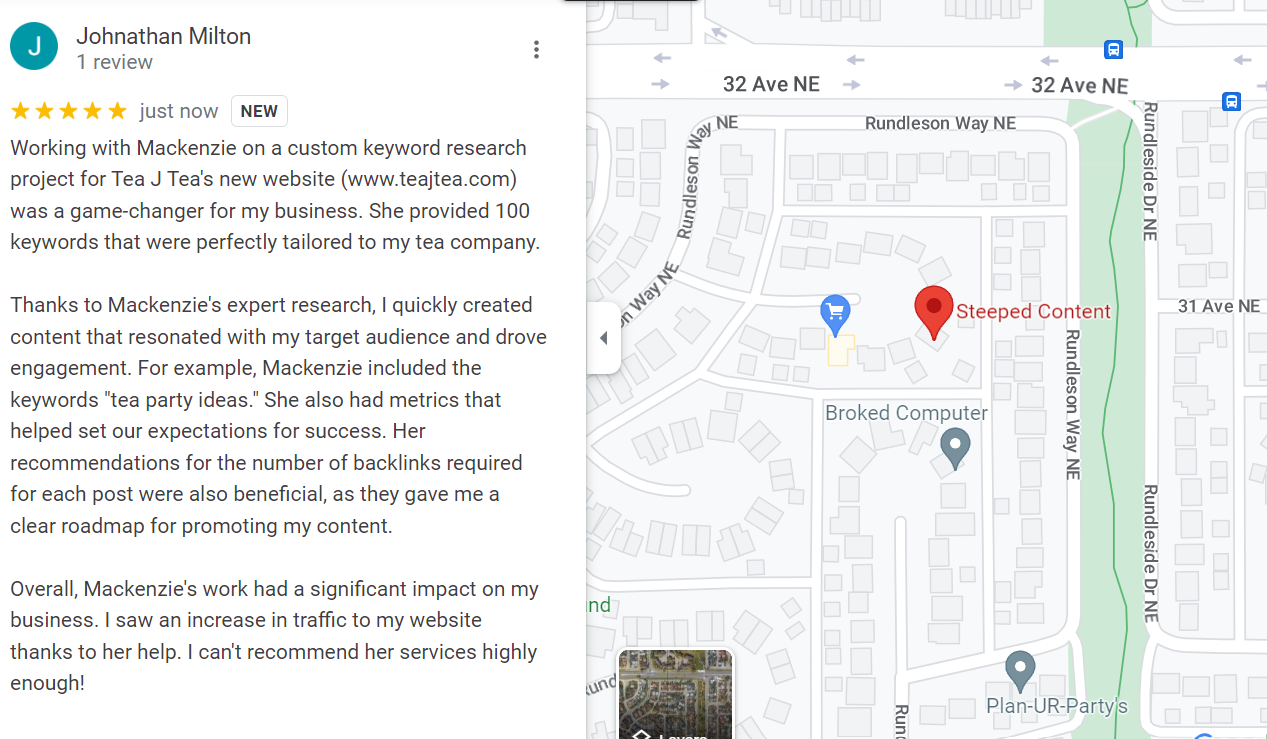Screen dimensions: 1267x739
Task: Click the blue shopping cart map marker
Action: tap(835, 315)
